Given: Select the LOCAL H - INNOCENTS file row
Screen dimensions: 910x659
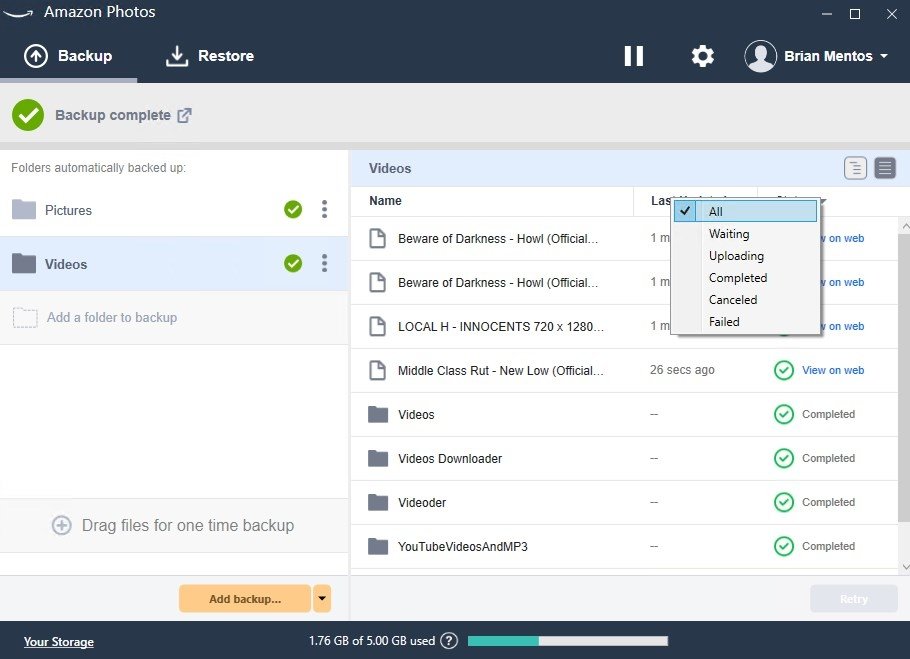Looking at the screenshot, I should 624,327.
